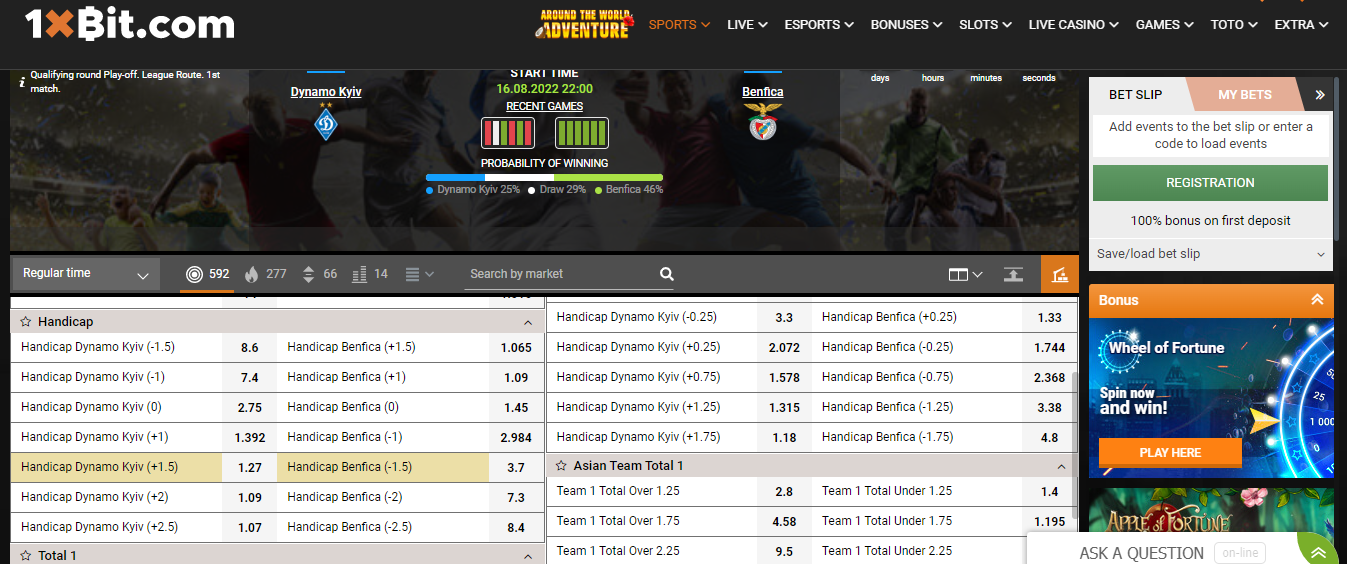
Task: Expand bet slip with double arrow icon
Action: point(1320,95)
